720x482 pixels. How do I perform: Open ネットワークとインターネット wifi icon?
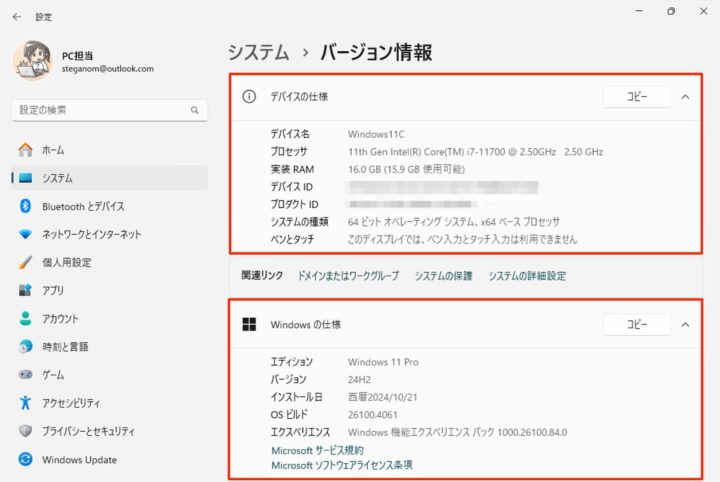[x=25, y=234]
